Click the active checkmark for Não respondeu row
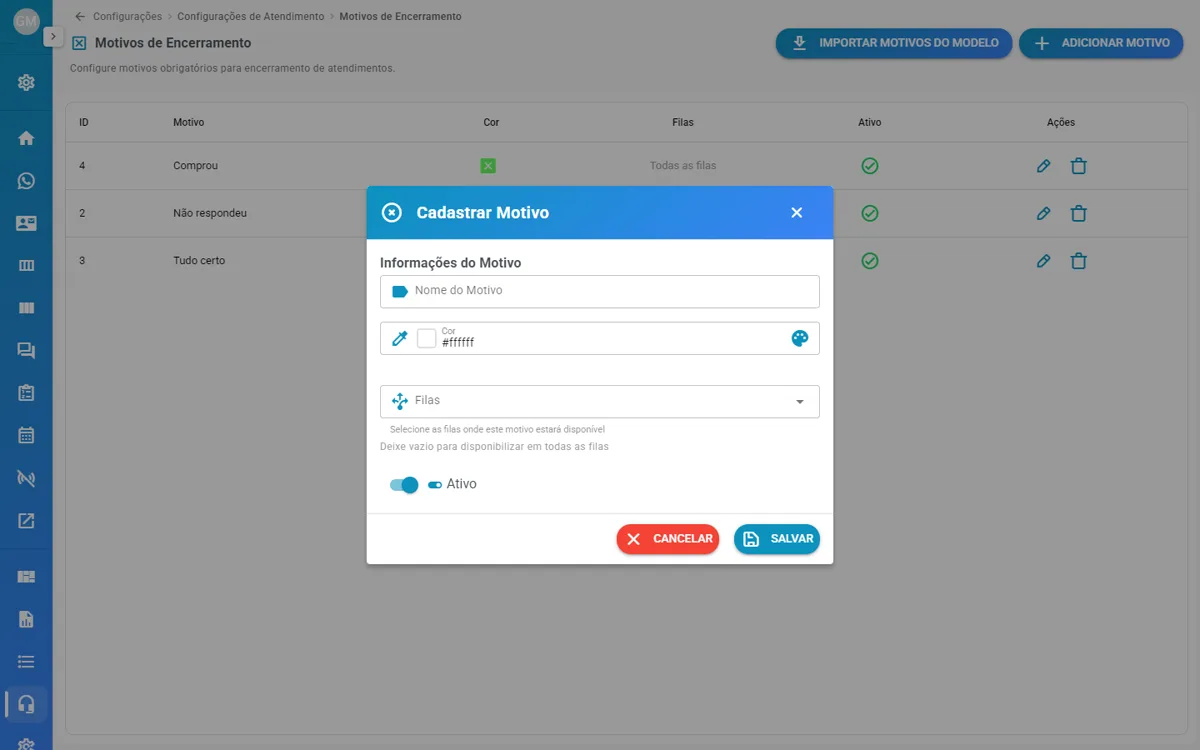The width and height of the screenshot is (1200, 750). [x=870, y=213]
